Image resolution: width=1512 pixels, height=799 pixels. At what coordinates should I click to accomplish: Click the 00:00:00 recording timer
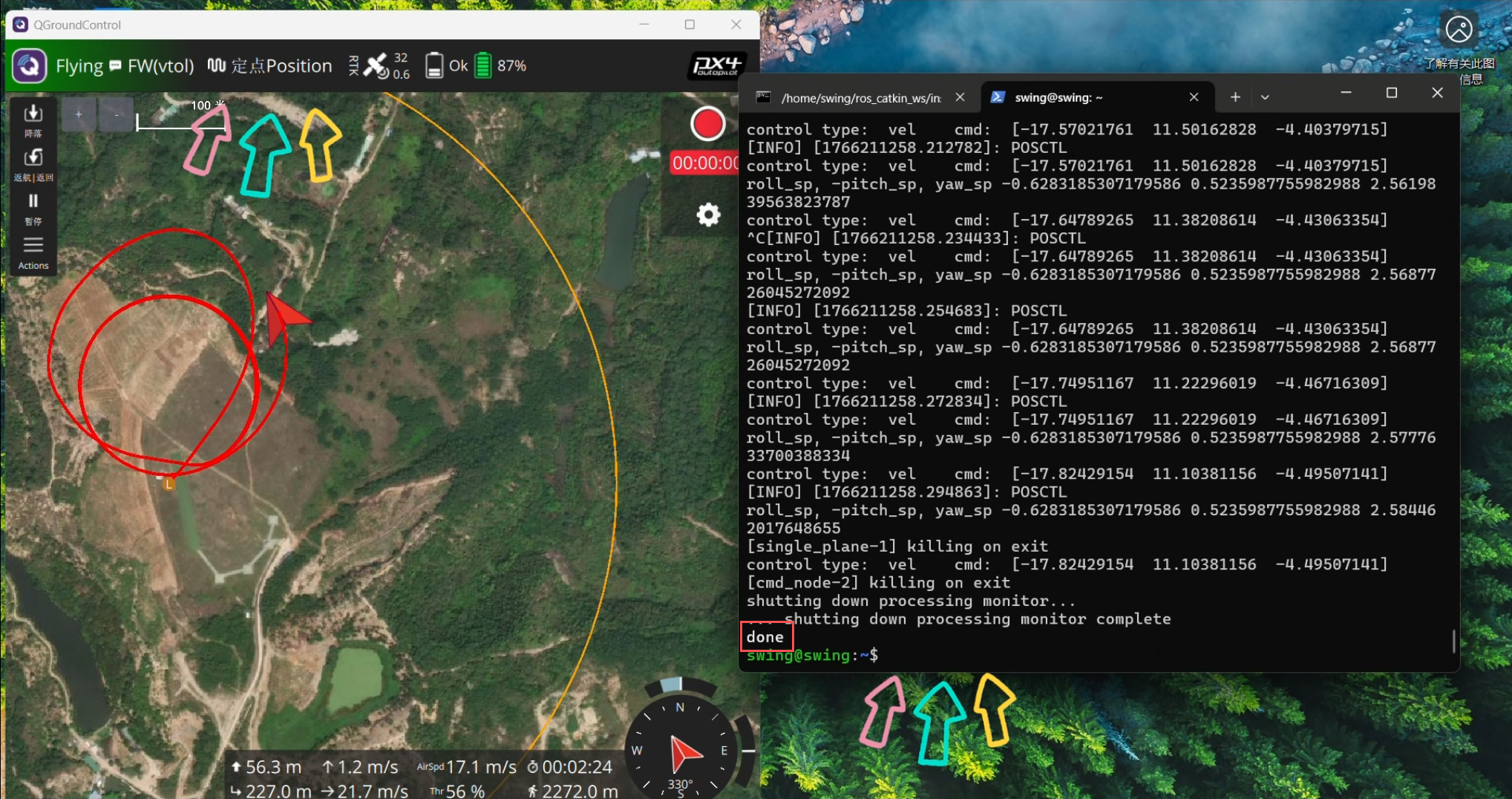click(705, 163)
